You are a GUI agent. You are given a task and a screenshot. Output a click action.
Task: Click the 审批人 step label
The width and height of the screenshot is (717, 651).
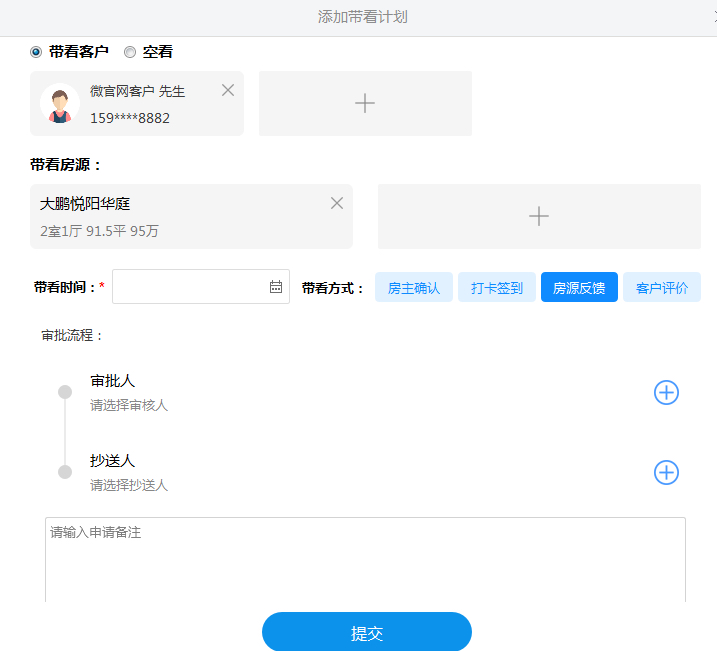coord(112,381)
